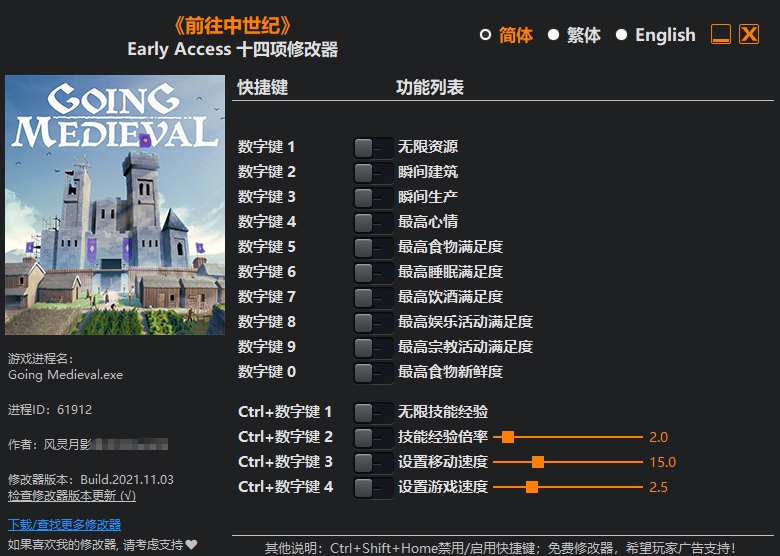Turn on 最高食物新鲜度 toggle

click(373, 372)
